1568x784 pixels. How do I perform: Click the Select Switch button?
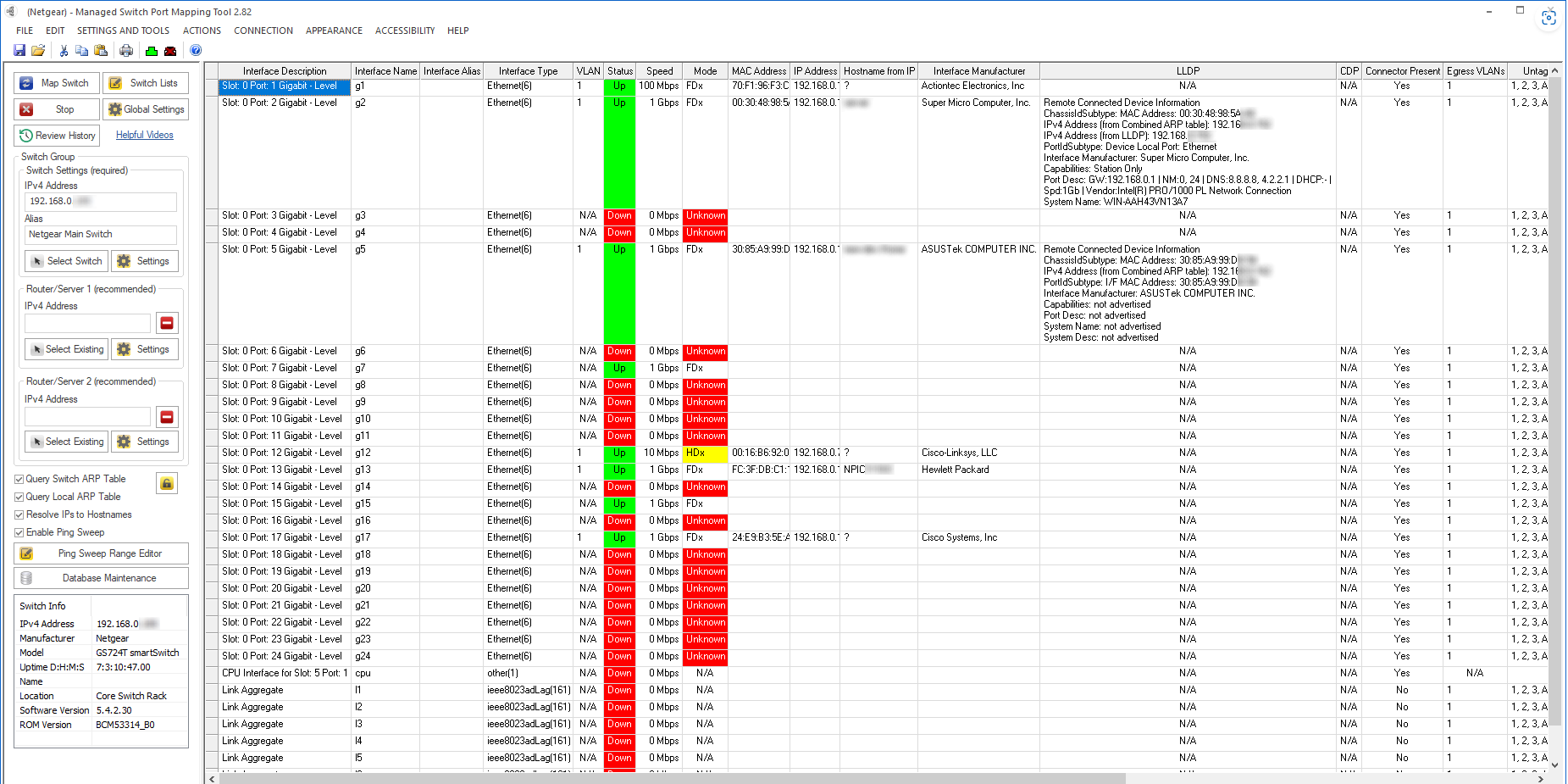66,261
